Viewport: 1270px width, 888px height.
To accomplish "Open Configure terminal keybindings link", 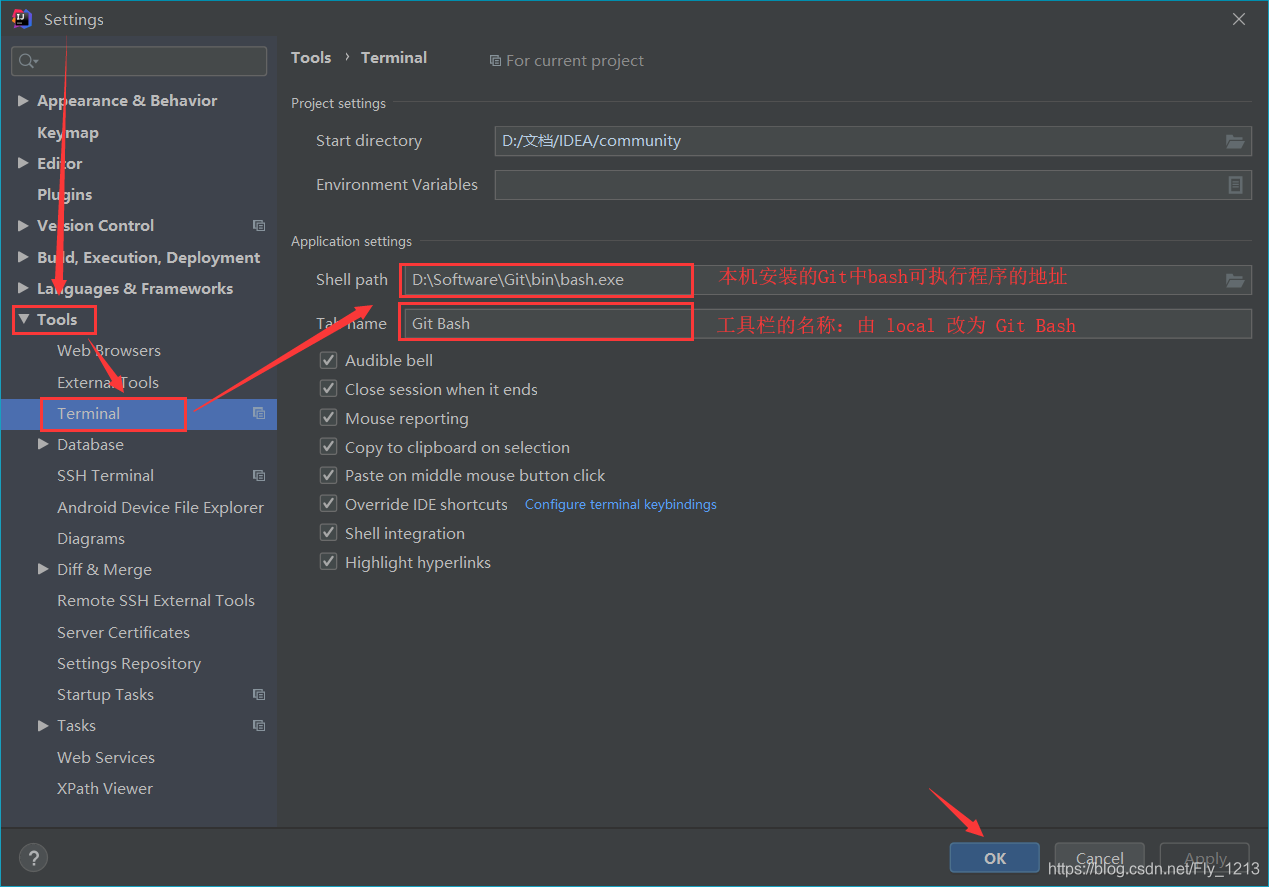I will [621, 504].
